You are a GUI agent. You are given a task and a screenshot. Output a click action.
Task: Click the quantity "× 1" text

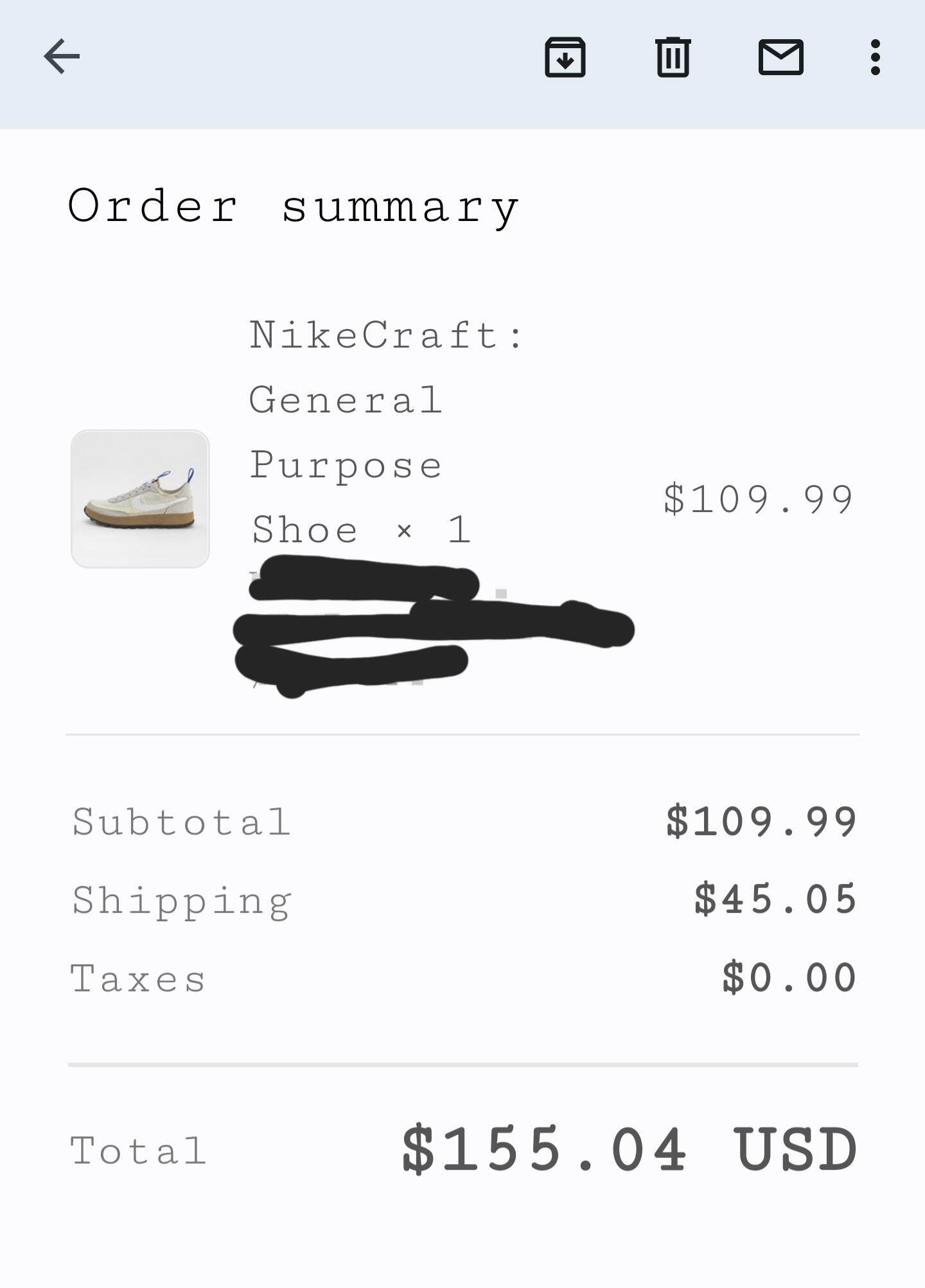[x=434, y=530]
